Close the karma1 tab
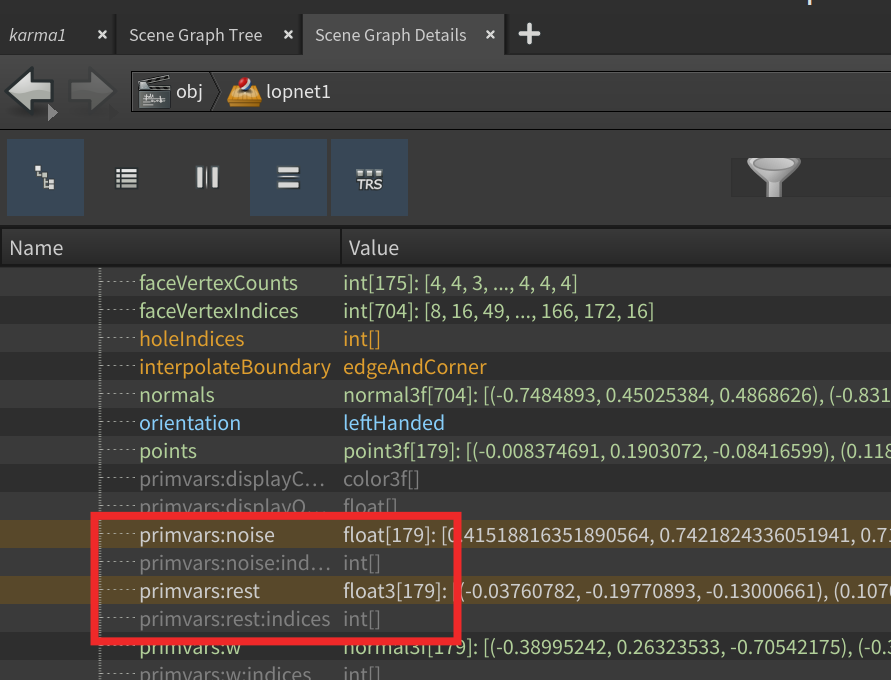 point(102,35)
